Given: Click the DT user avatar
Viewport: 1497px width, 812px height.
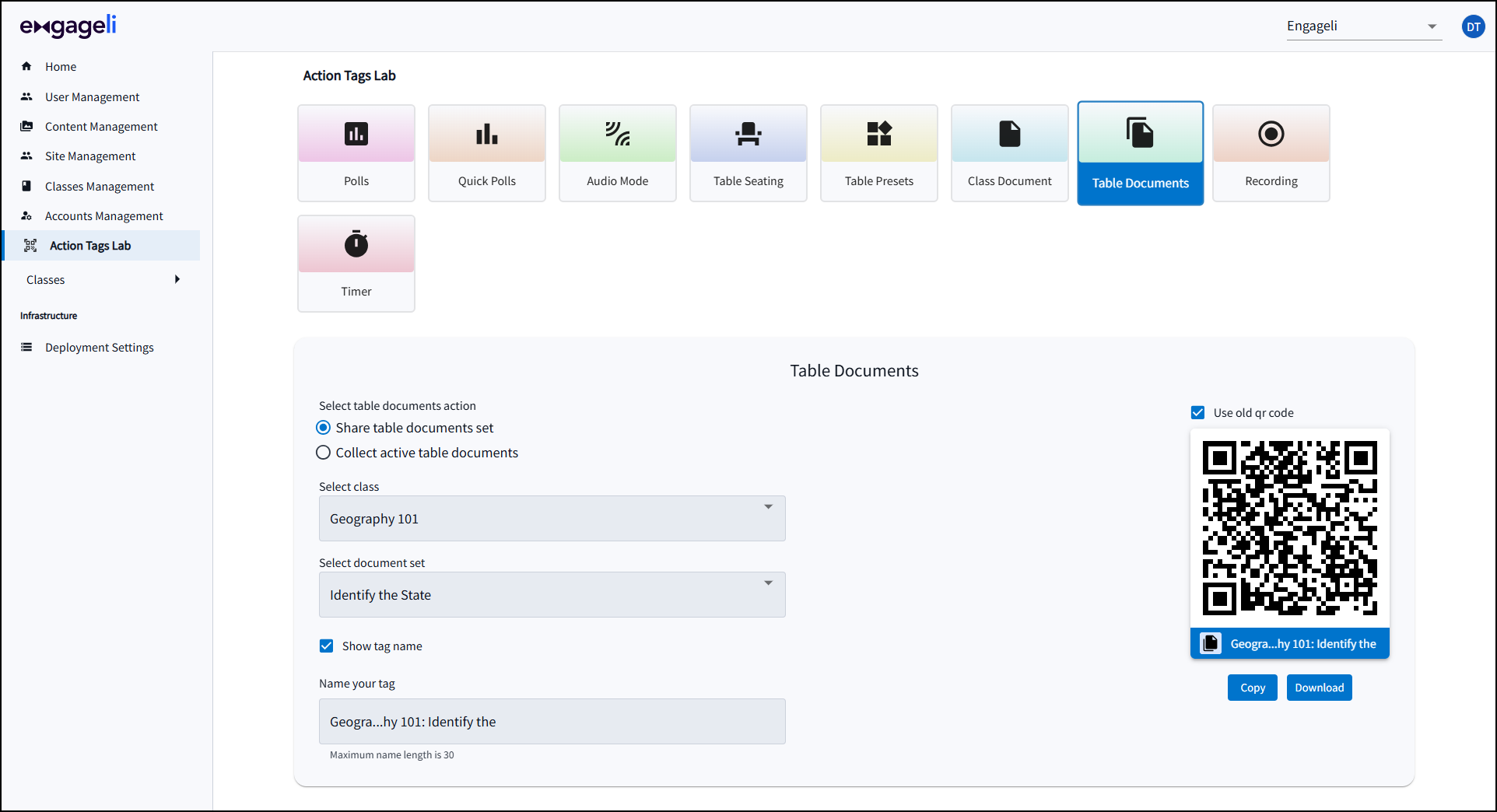Looking at the screenshot, I should tap(1473, 26).
